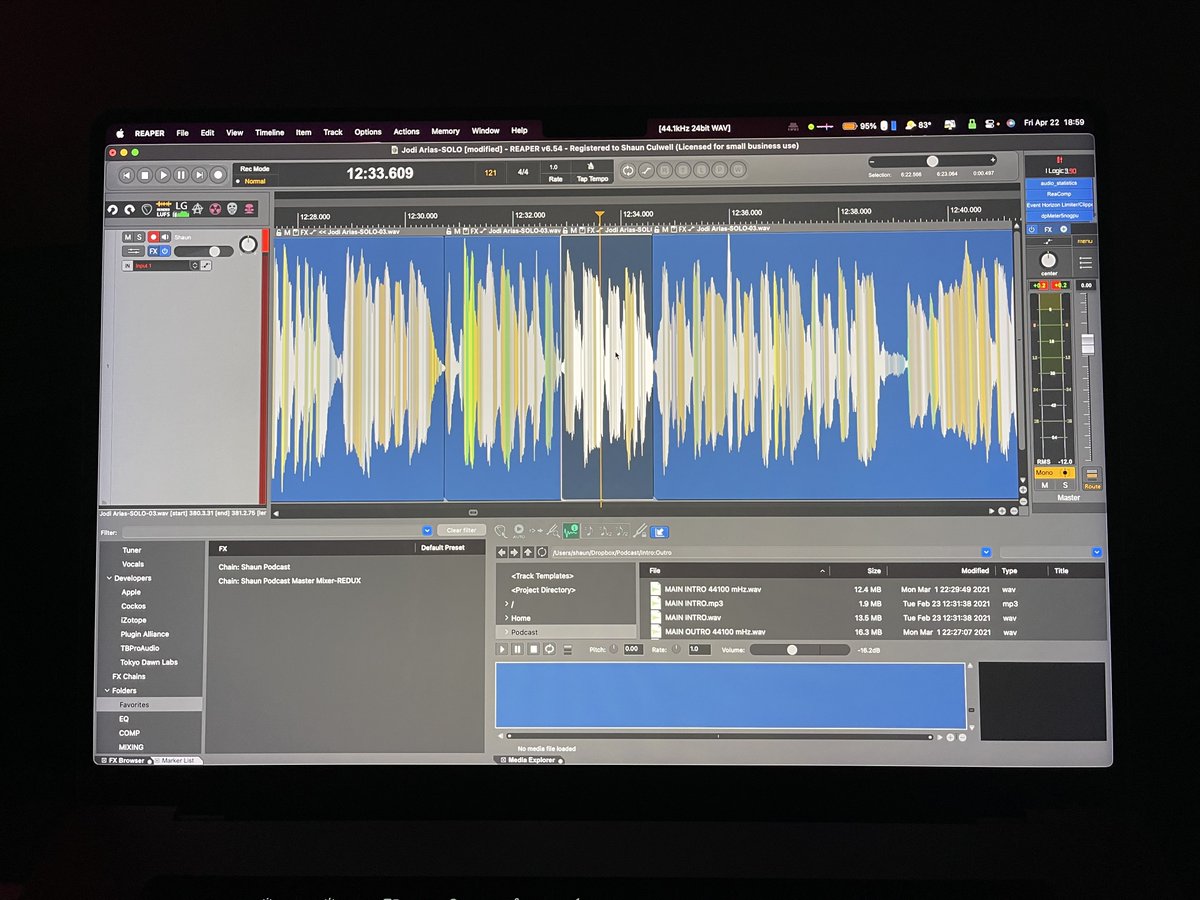Sort the media list by Size column
The height and width of the screenshot is (900, 1200).
pos(874,571)
